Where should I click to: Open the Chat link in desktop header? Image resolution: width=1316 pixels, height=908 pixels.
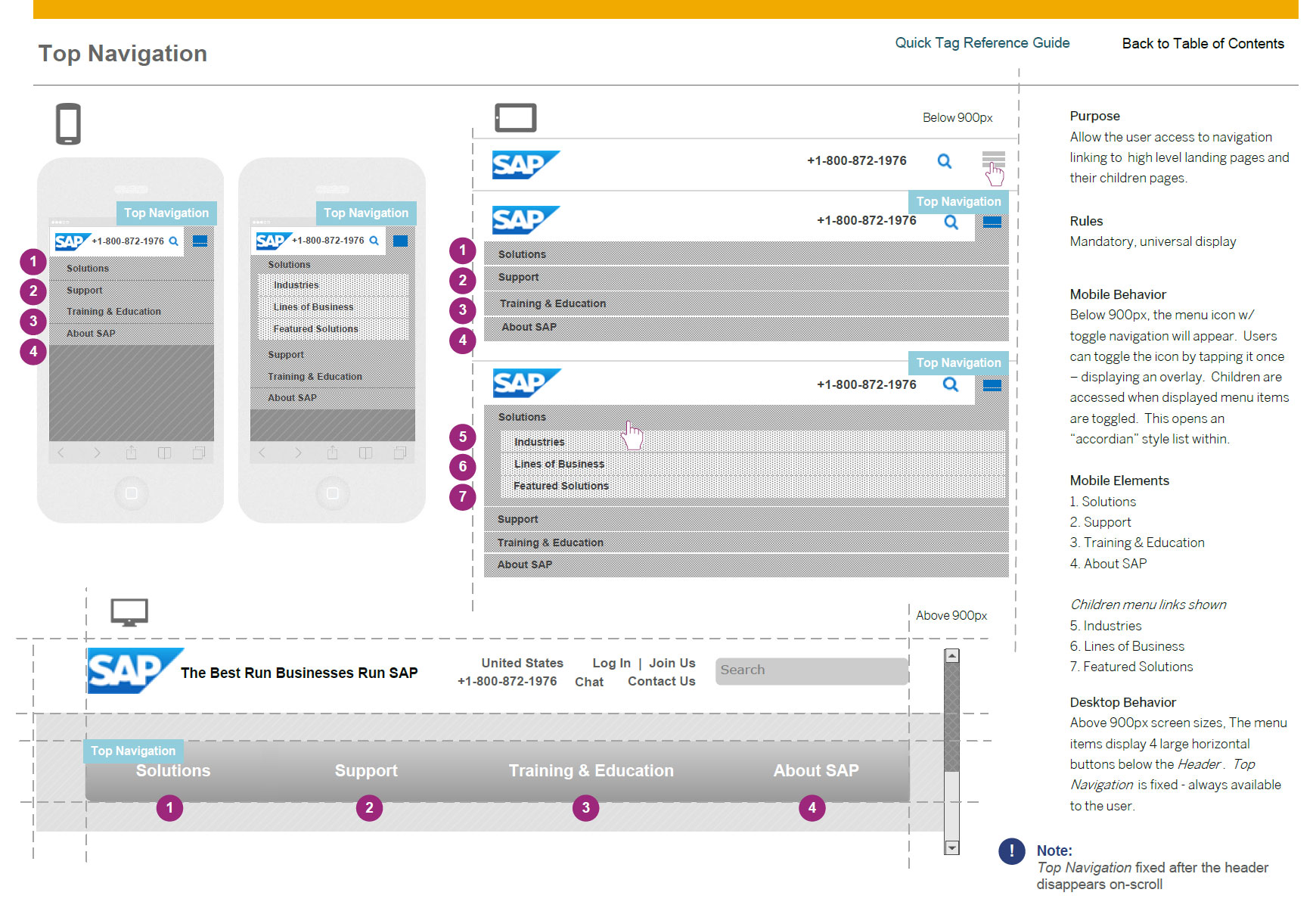(x=589, y=682)
